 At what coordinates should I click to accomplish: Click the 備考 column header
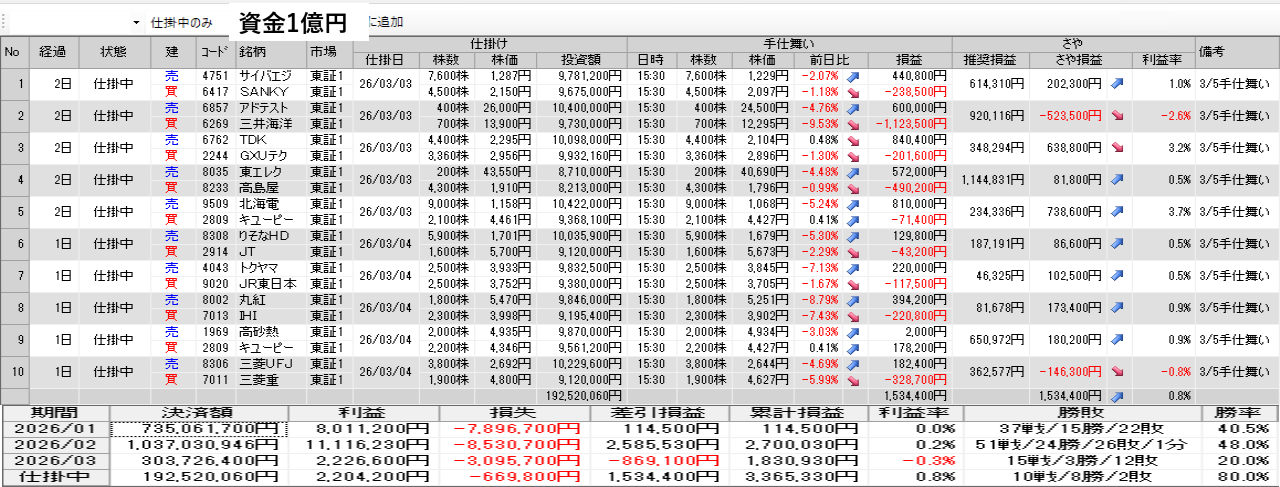(1236, 51)
